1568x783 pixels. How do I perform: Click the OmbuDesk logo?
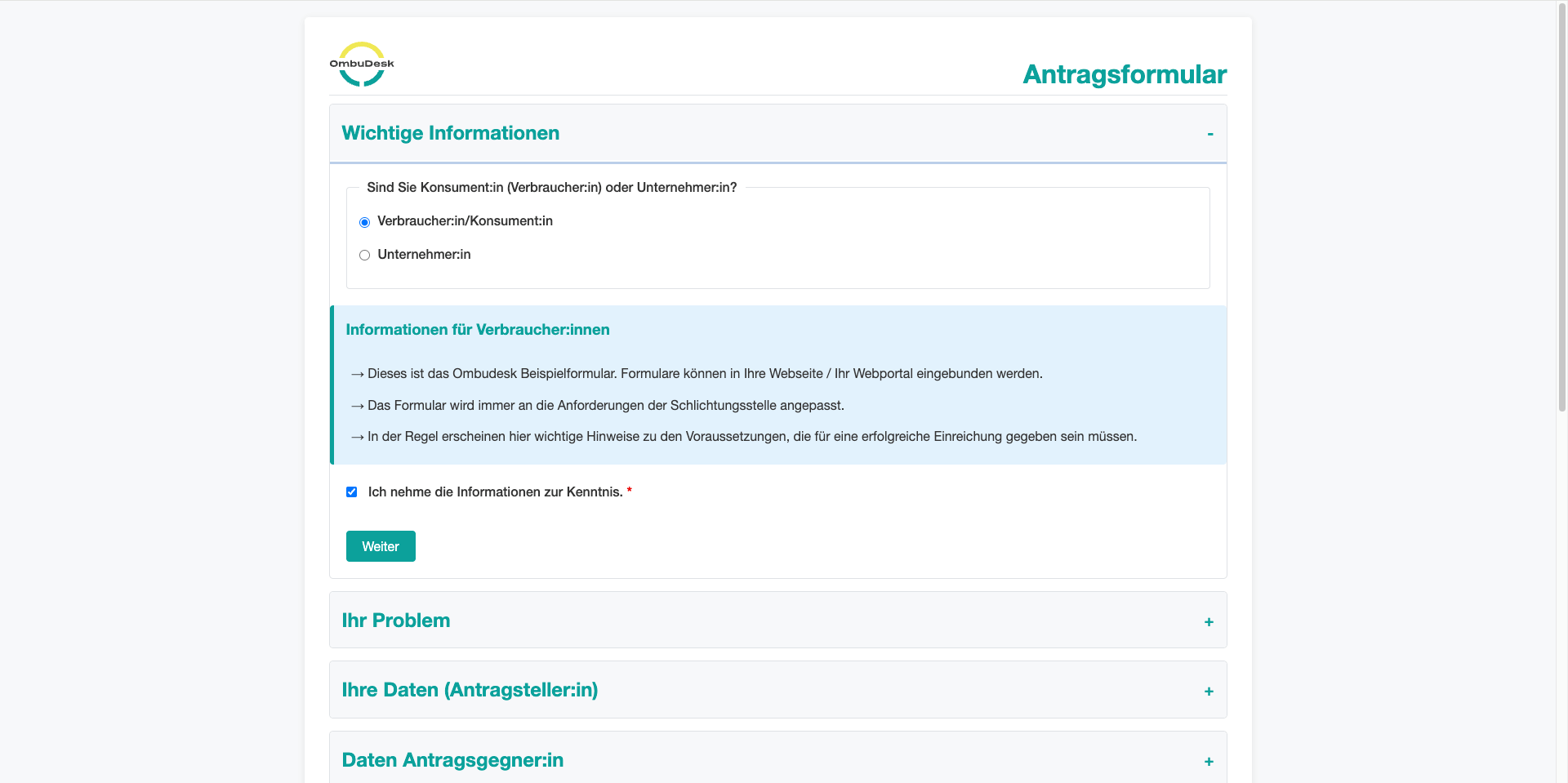click(x=362, y=65)
